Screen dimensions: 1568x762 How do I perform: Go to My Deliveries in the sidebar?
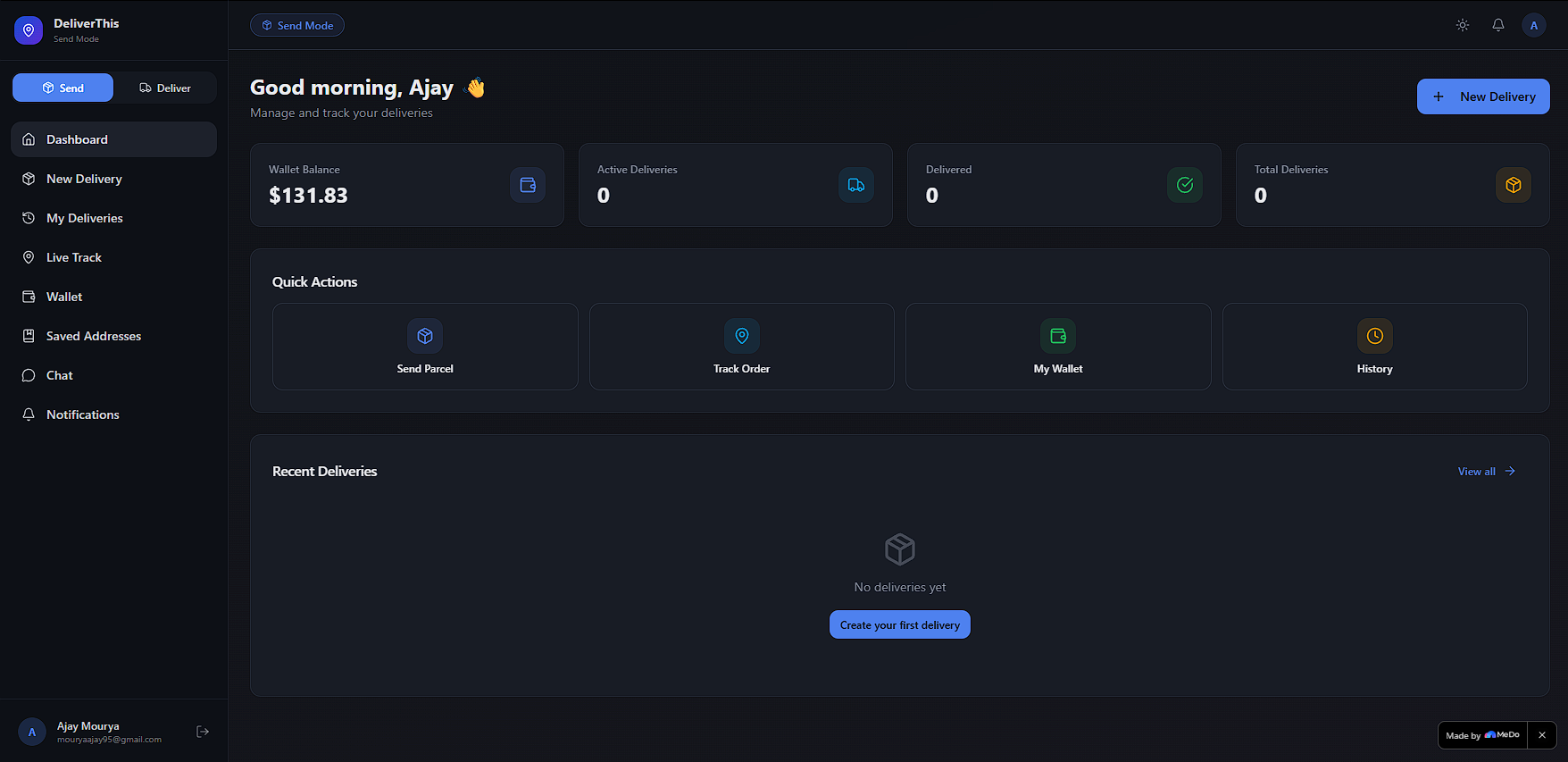[85, 218]
